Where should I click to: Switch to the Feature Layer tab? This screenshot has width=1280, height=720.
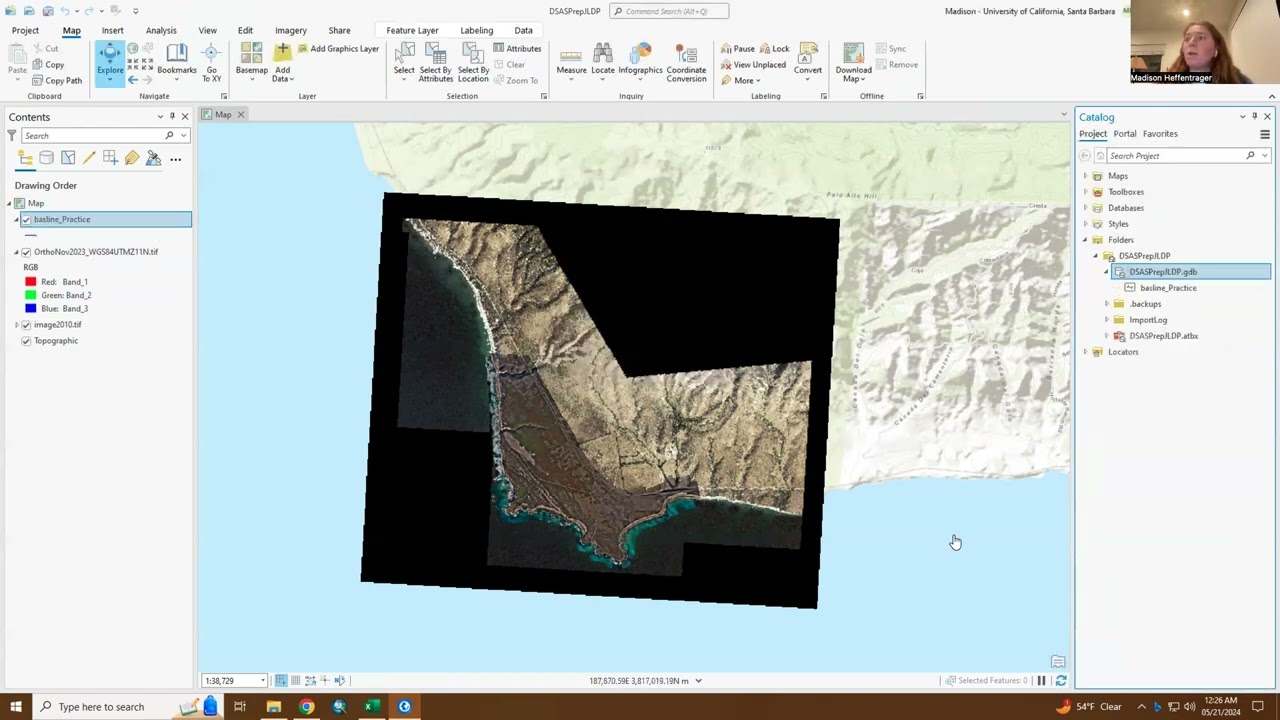412,30
